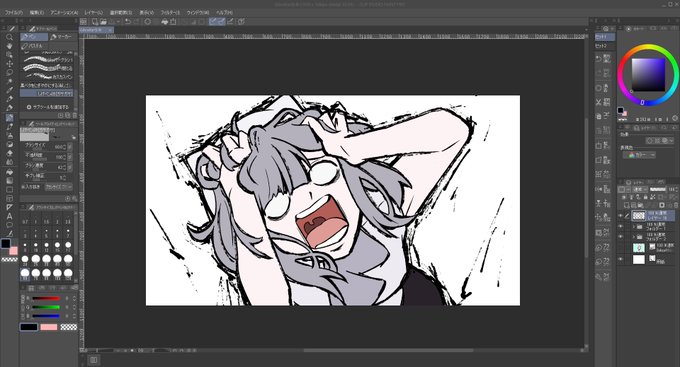
Task: Toggle visibility of 用紙 paper layer
Action: pyautogui.click(x=621, y=259)
